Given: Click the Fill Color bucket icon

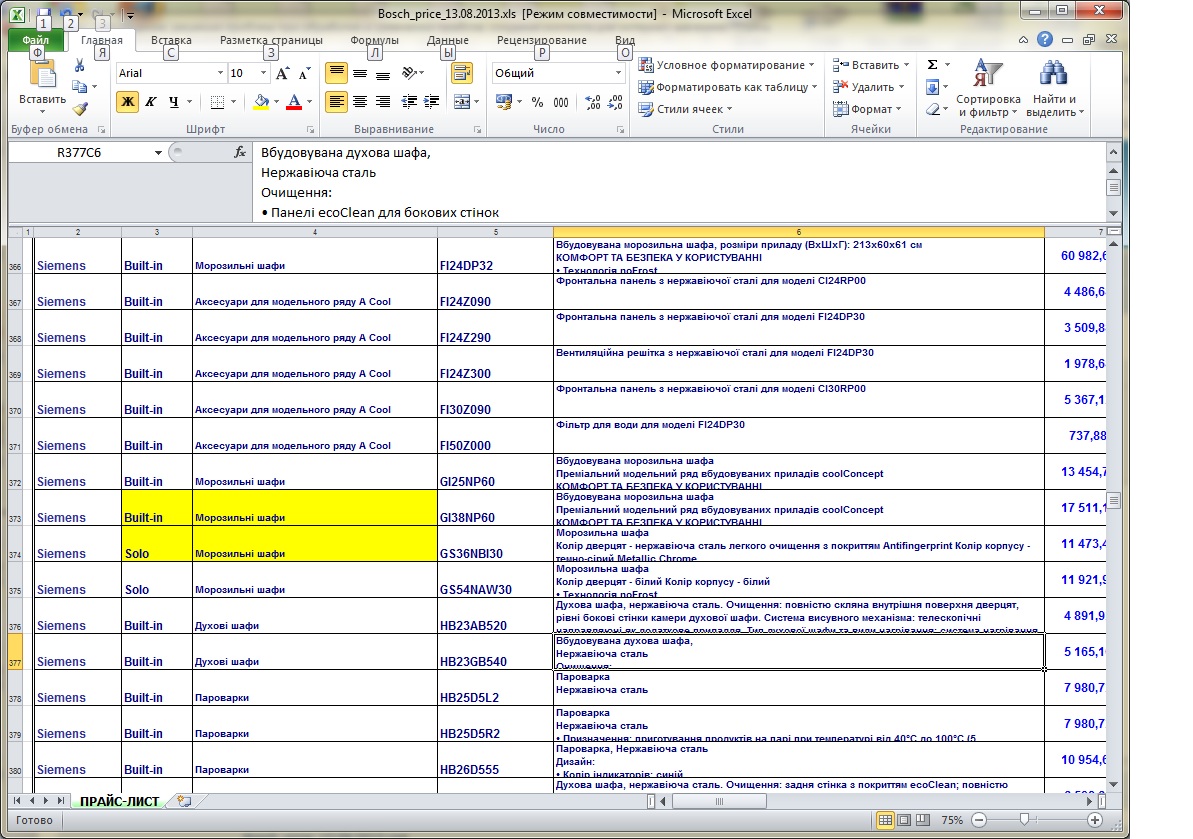Looking at the screenshot, I should click(x=262, y=101).
